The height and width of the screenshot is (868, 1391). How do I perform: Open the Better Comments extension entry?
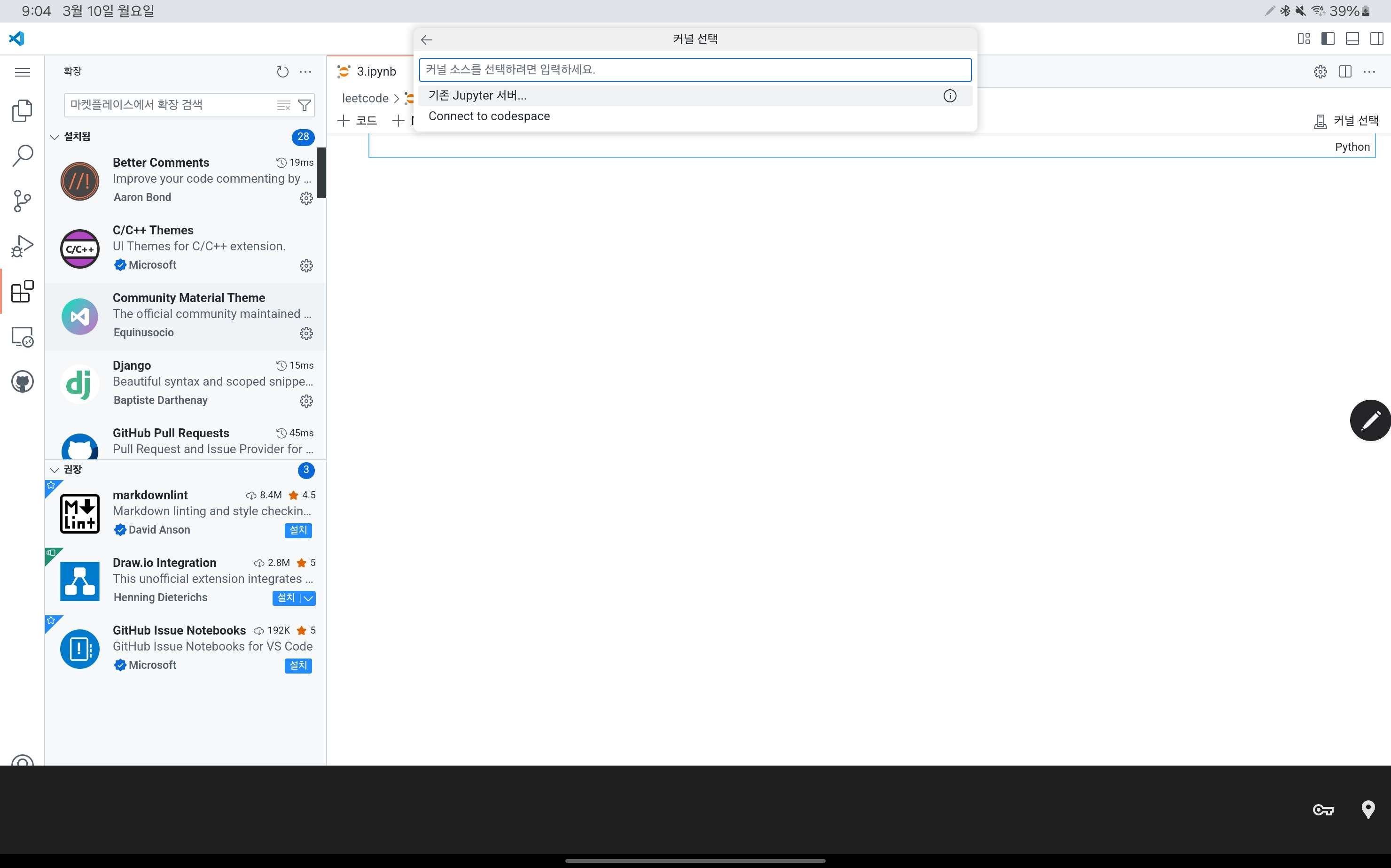coord(186,181)
